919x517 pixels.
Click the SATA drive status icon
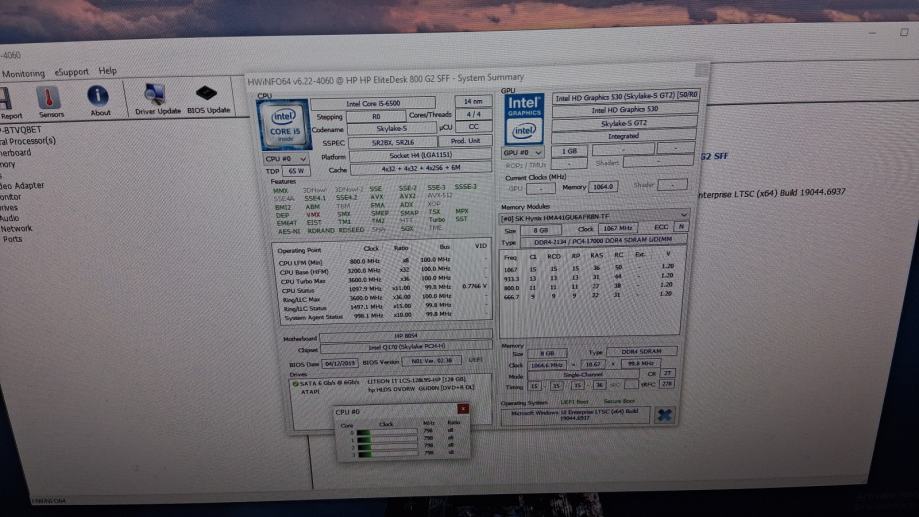click(x=295, y=384)
